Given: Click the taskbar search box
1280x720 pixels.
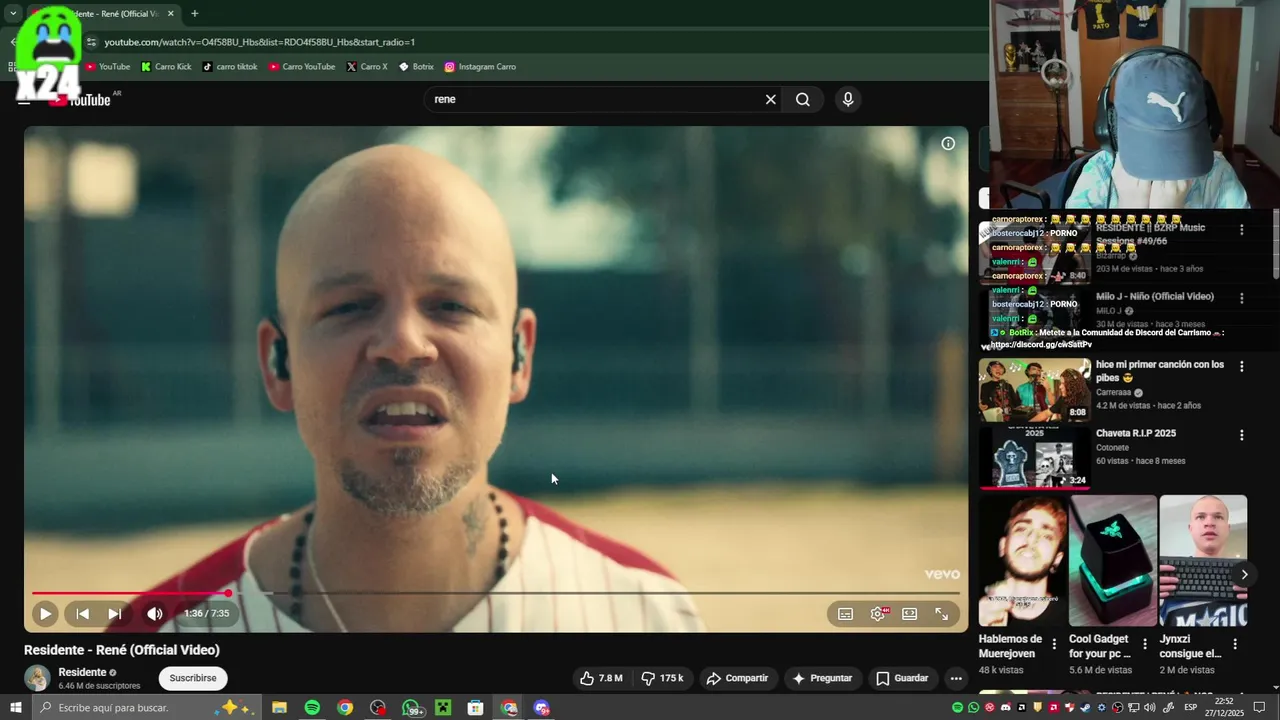Looking at the screenshot, I should coord(145,708).
